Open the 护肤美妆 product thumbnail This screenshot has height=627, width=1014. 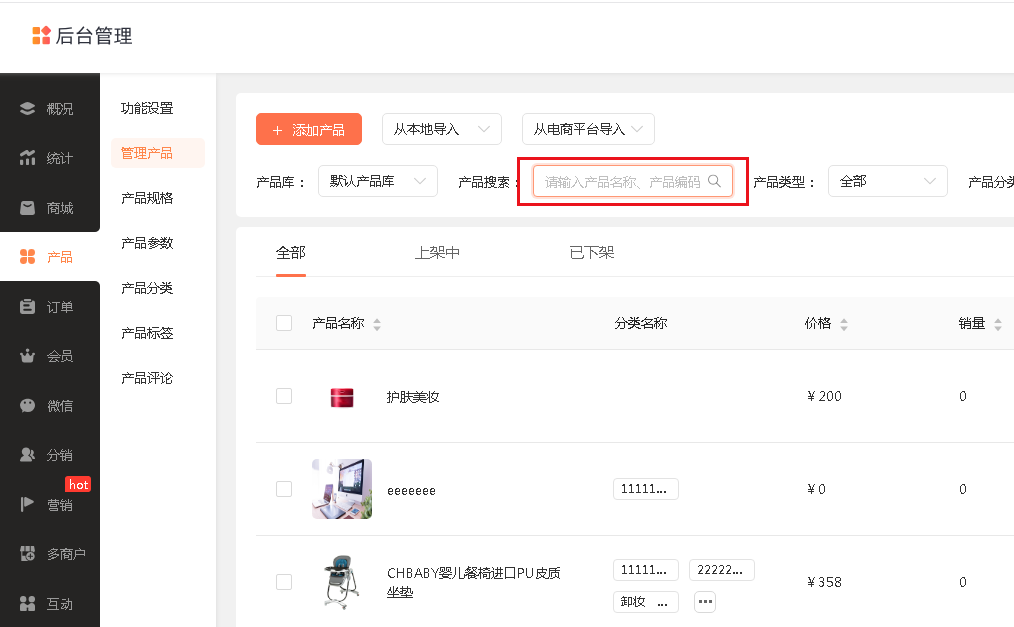pos(342,396)
